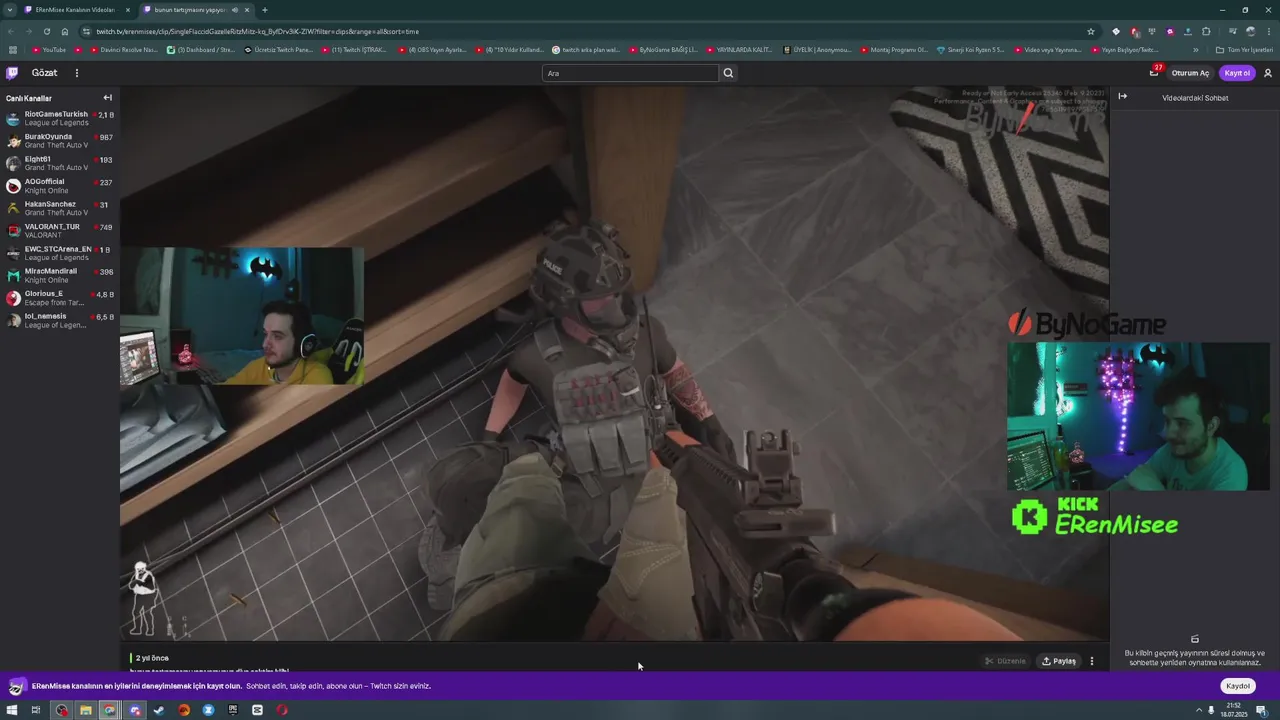The width and height of the screenshot is (1280, 720).
Task: Reload the page
Action: pos(47,31)
